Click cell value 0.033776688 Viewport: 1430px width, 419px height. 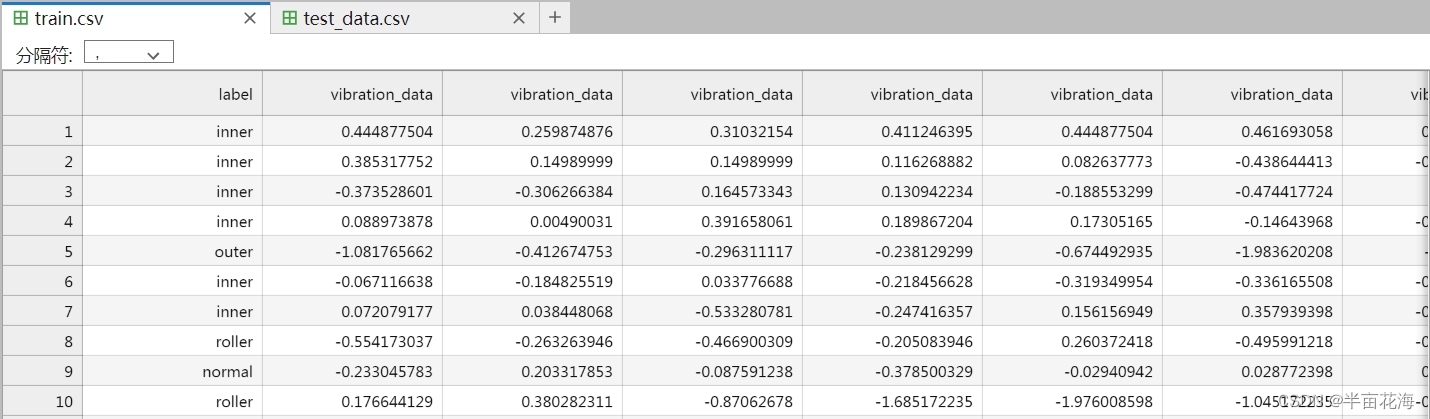[x=712, y=281]
